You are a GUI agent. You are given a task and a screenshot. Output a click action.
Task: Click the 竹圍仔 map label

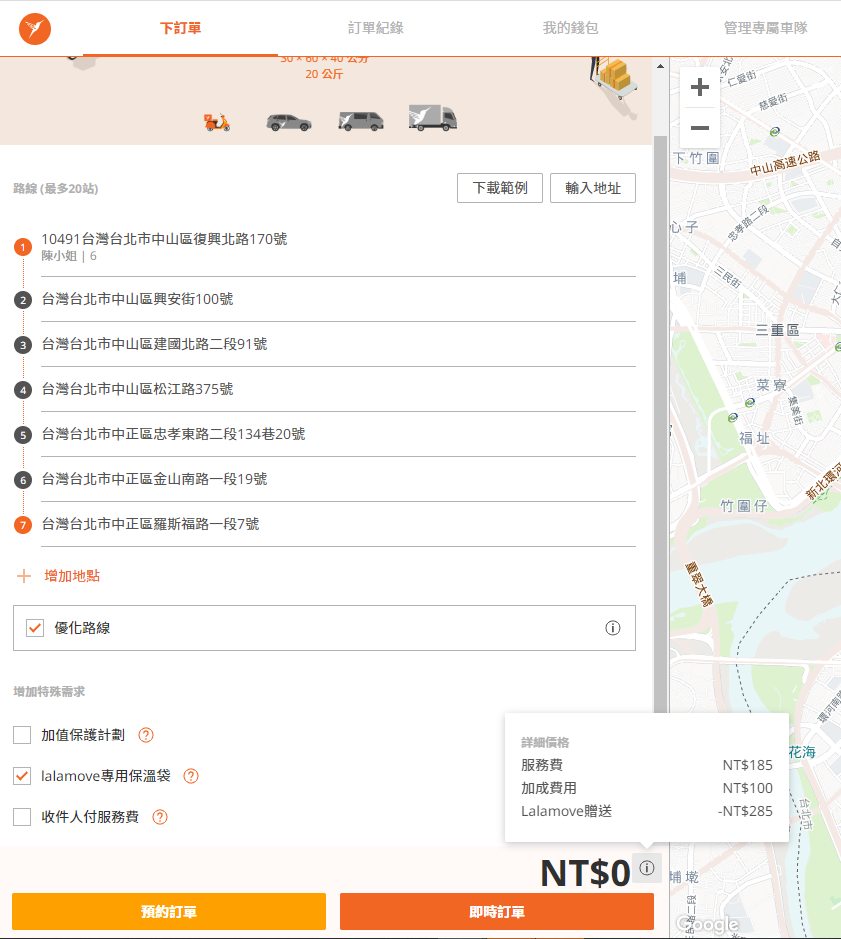pos(743,506)
